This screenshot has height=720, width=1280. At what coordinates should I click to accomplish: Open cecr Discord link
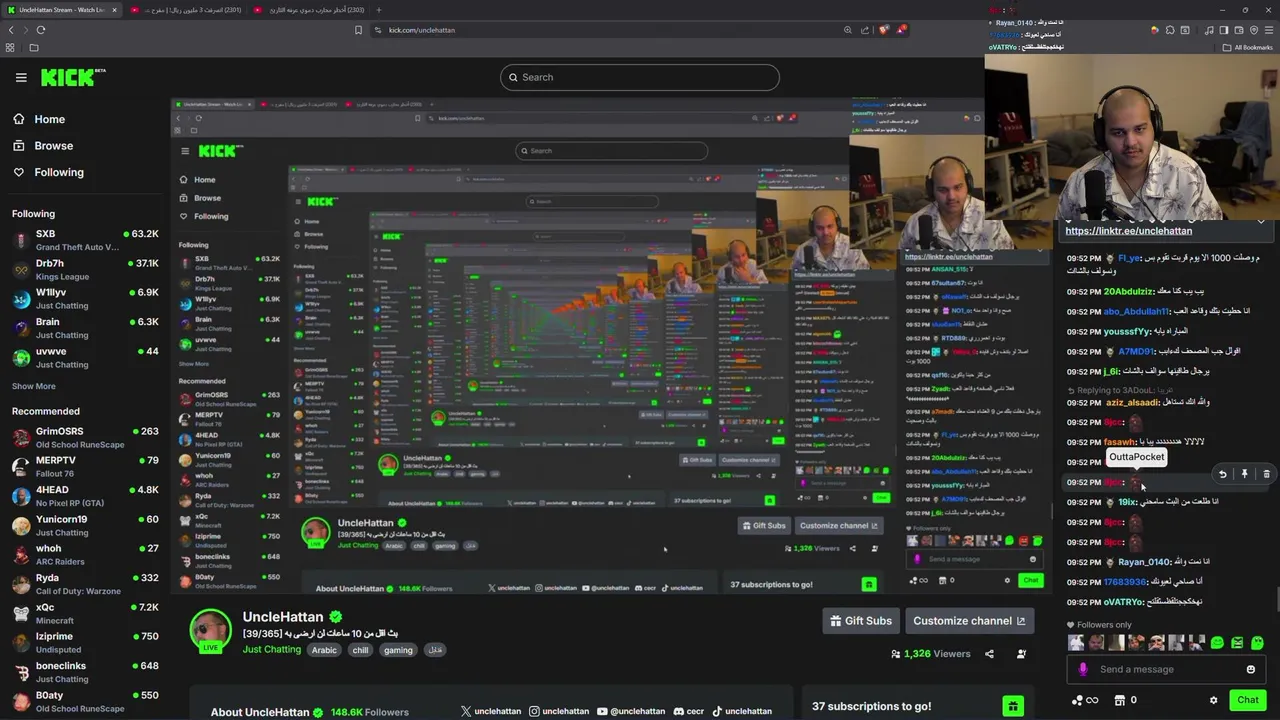(688, 711)
